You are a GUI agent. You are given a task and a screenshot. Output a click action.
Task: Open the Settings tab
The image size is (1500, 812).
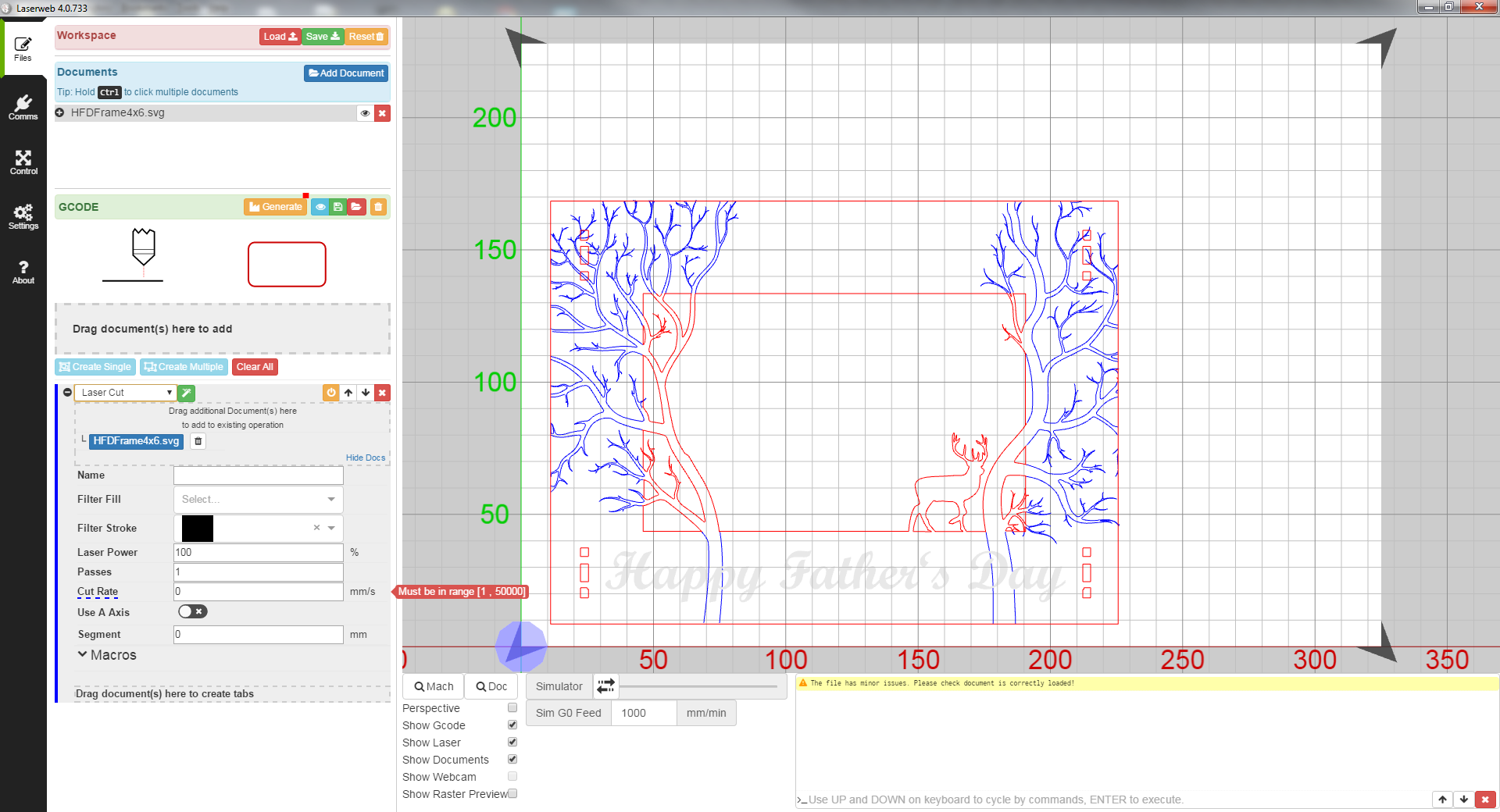(23, 216)
